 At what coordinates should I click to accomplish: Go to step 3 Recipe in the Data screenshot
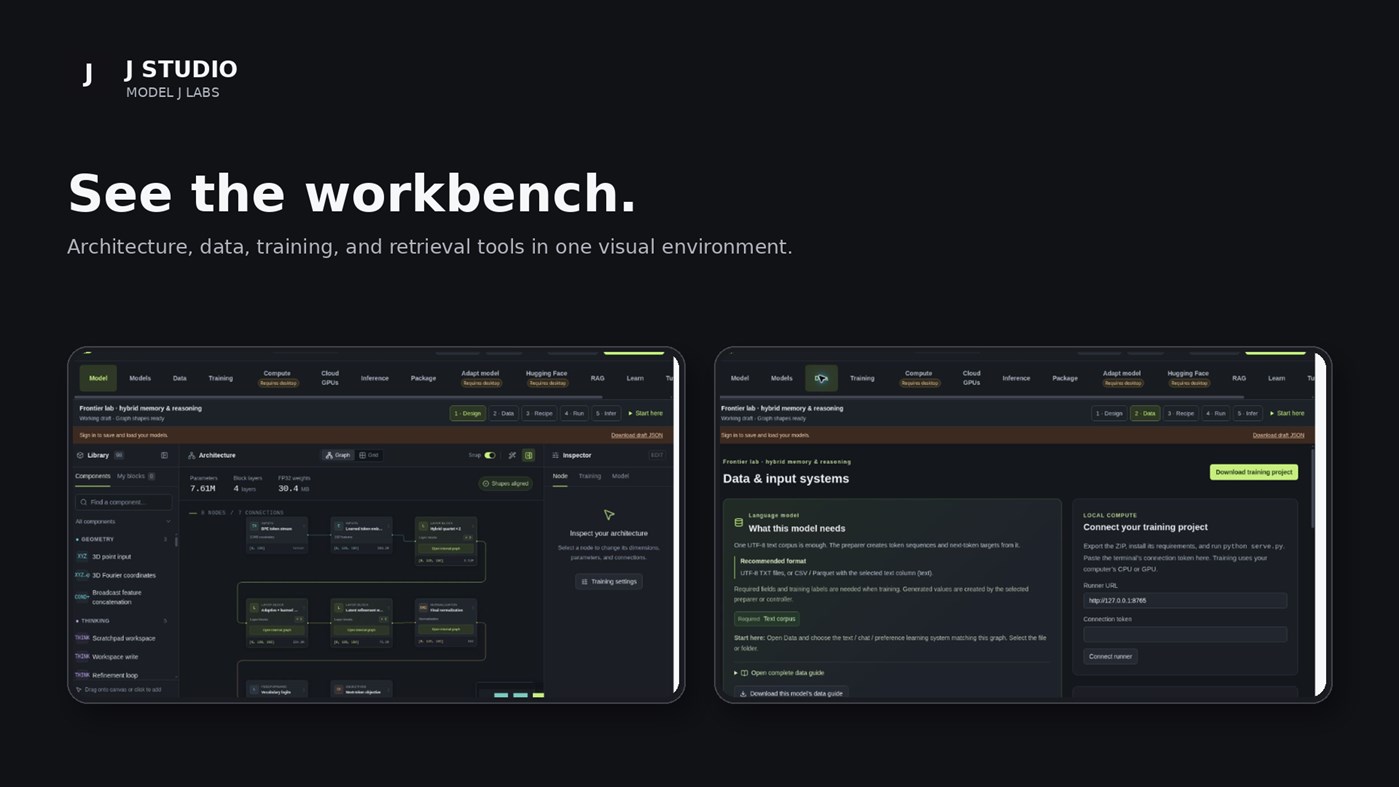[1181, 413]
